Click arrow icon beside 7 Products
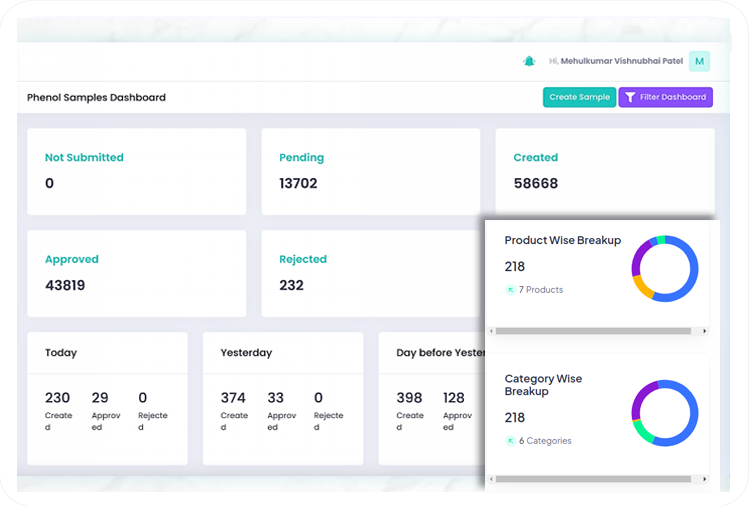Image resolution: width=749 pixels, height=506 pixels. coord(510,290)
